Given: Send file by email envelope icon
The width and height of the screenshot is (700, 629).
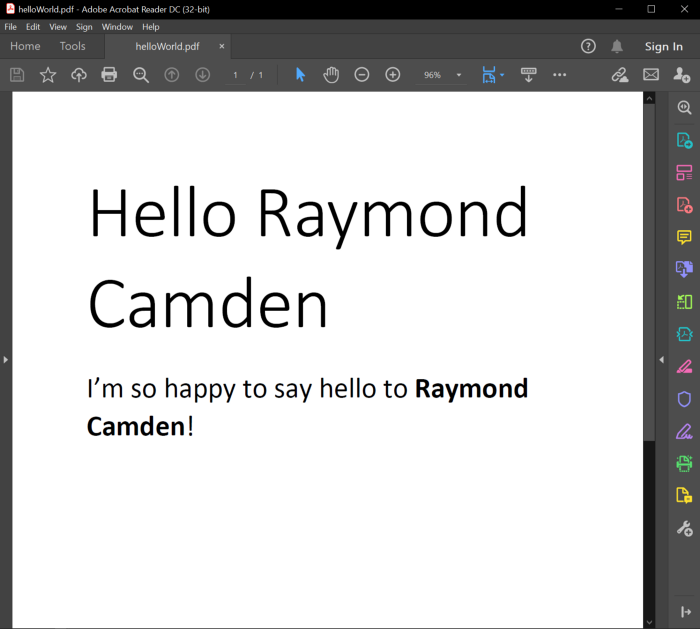Looking at the screenshot, I should [x=651, y=75].
